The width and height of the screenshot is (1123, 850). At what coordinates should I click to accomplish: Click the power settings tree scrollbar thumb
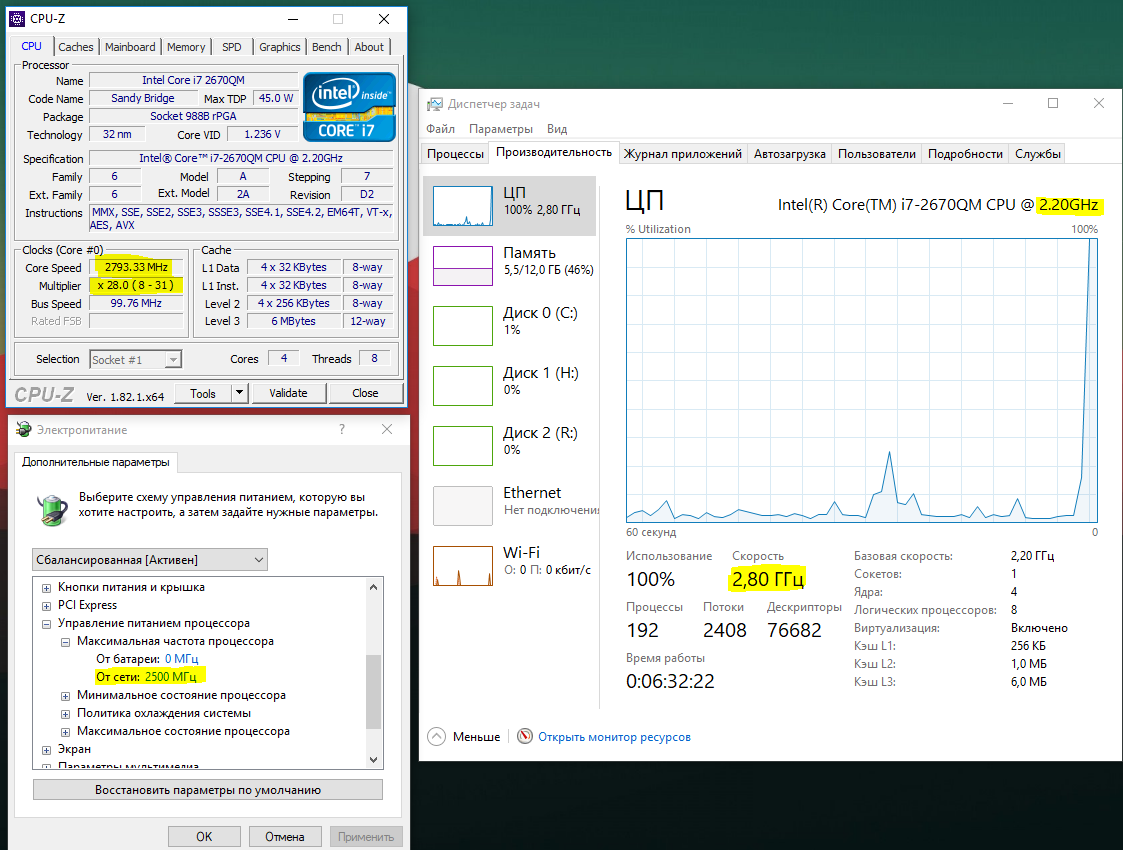coord(373,690)
